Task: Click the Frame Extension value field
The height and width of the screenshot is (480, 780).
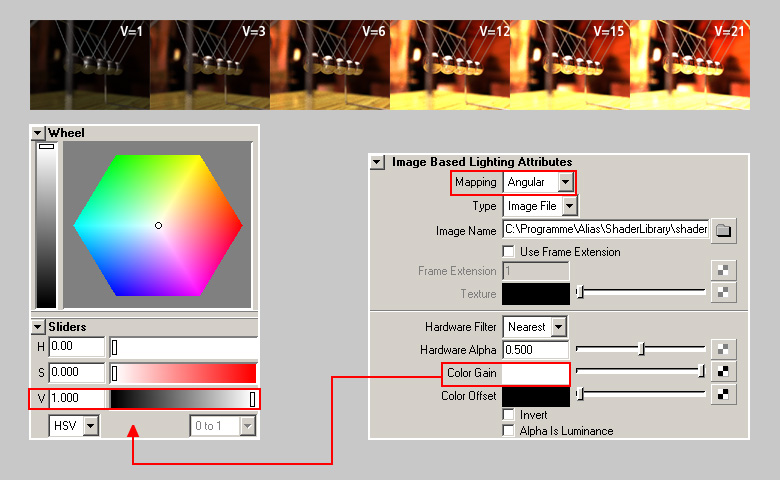Action: point(536,271)
